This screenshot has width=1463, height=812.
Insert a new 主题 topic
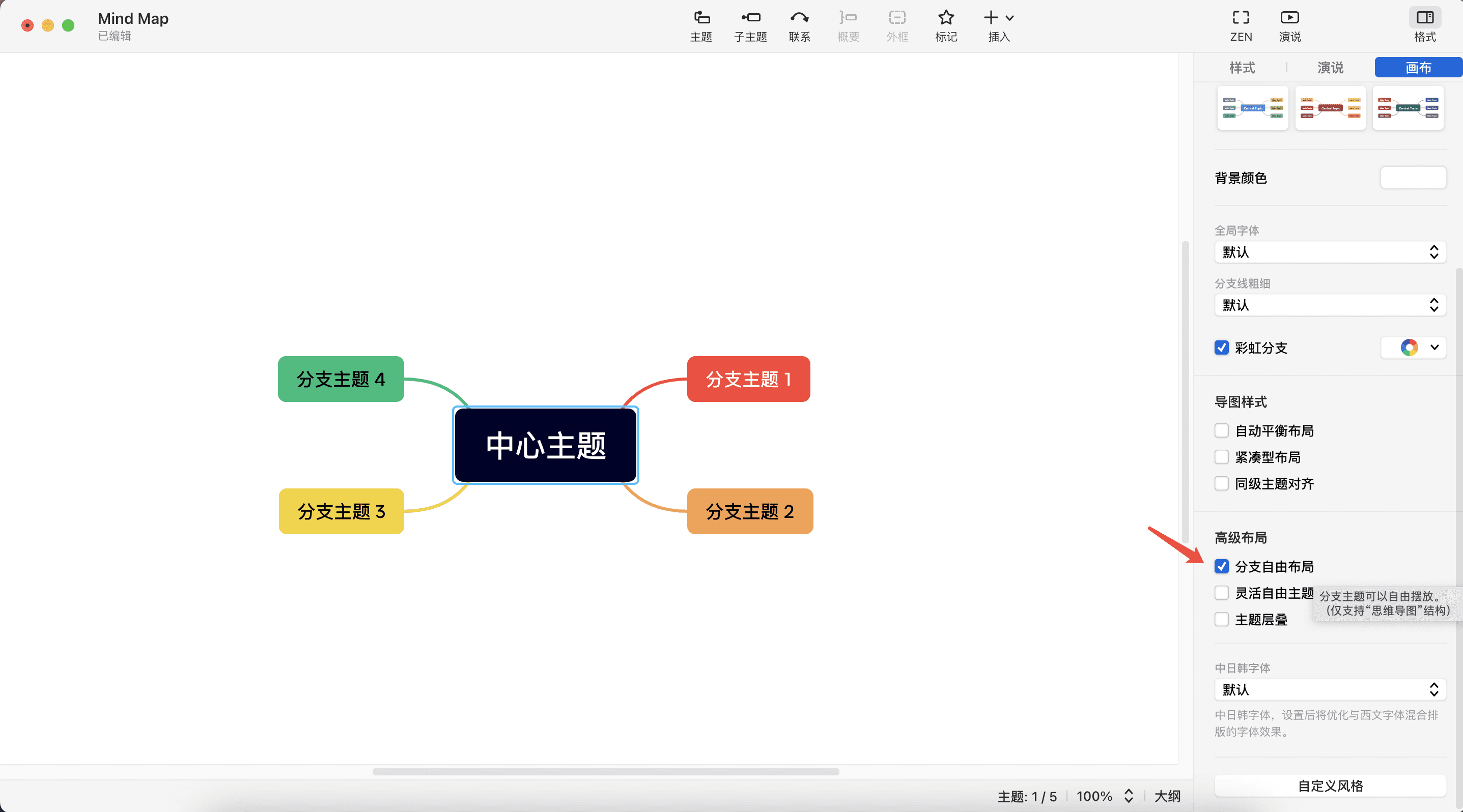pos(701,25)
